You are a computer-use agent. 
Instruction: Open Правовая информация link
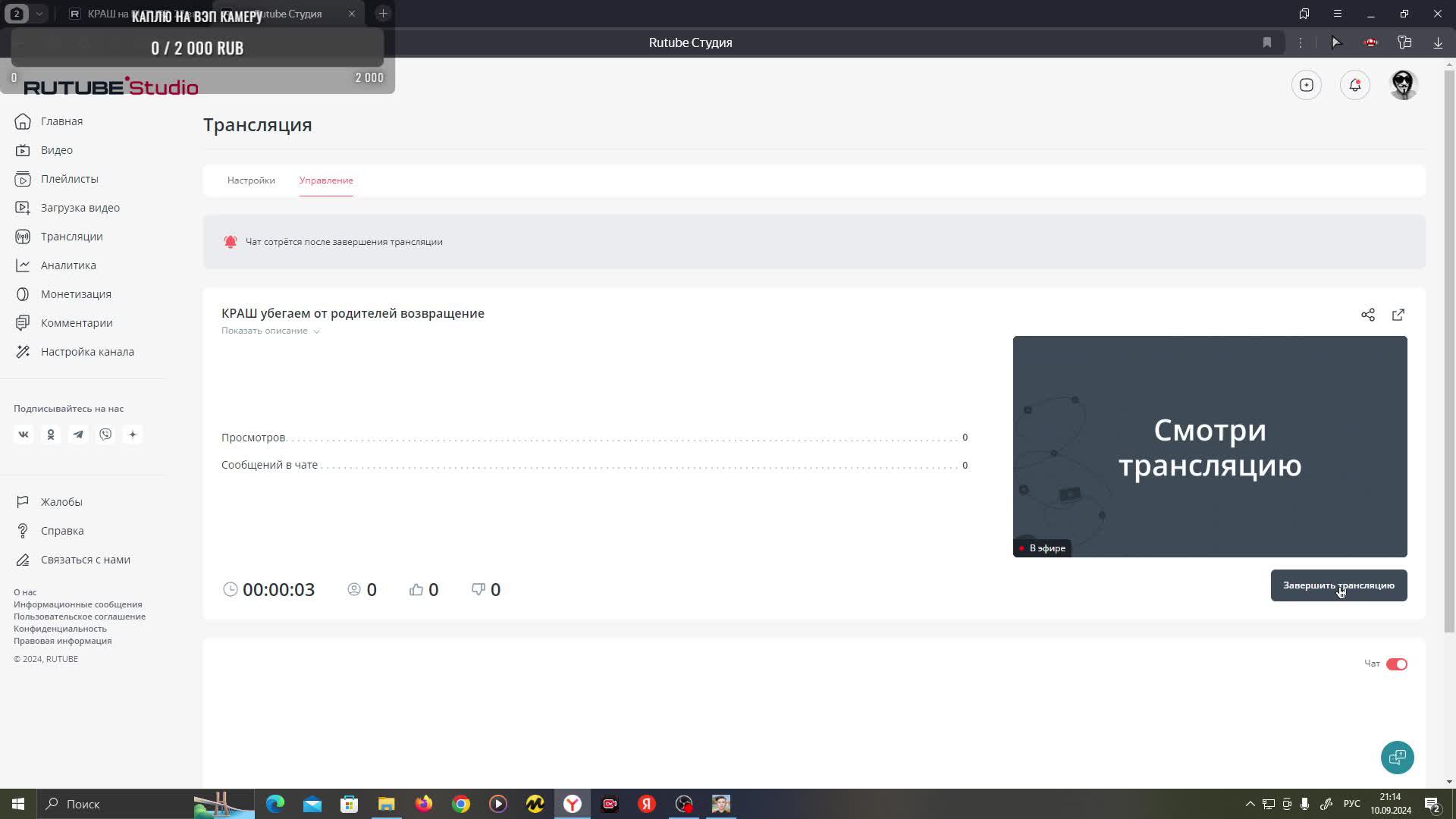[63, 641]
